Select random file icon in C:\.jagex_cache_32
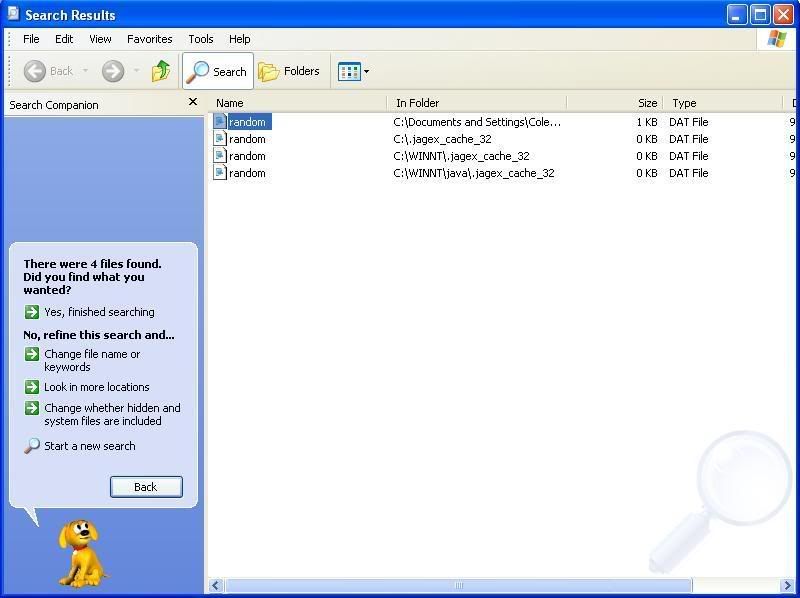 (x=220, y=139)
